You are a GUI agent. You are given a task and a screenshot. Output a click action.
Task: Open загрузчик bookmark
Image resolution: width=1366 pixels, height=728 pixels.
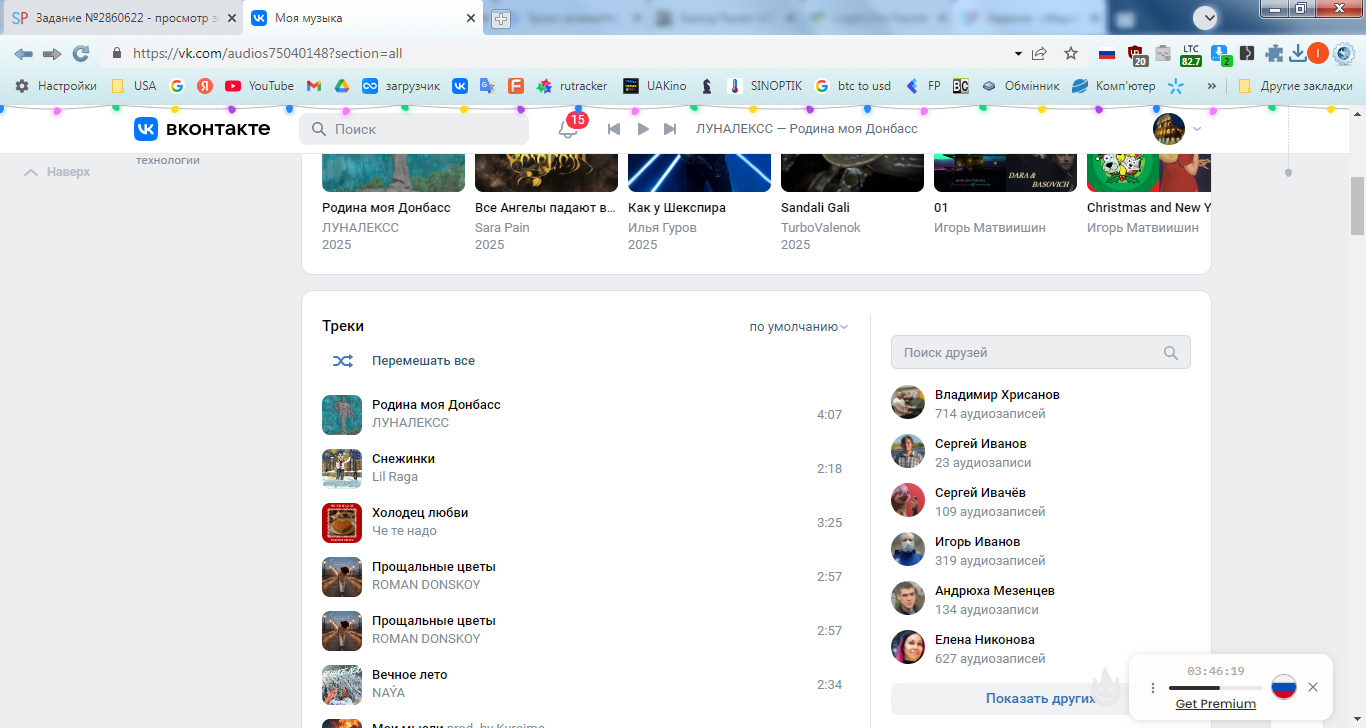(401, 86)
